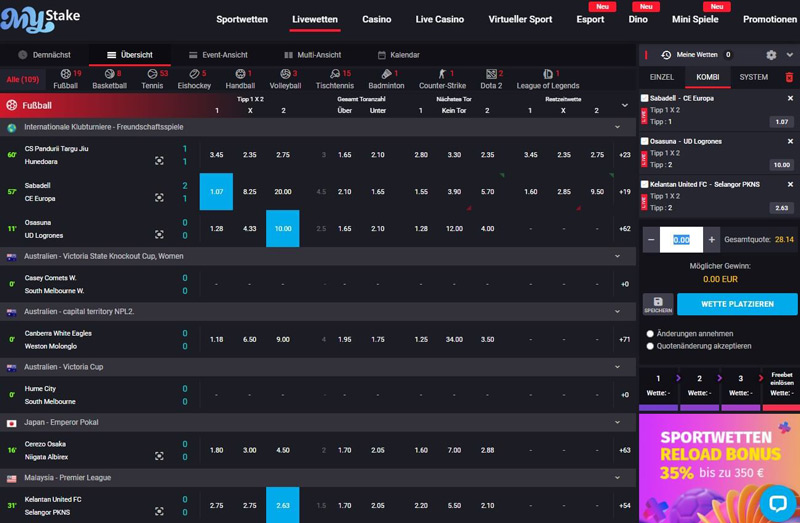Viewport: 800px width, 523px height.
Task: Remove Osasuna - UD Logrones from bet slip
Action: [x=790, y=141]
